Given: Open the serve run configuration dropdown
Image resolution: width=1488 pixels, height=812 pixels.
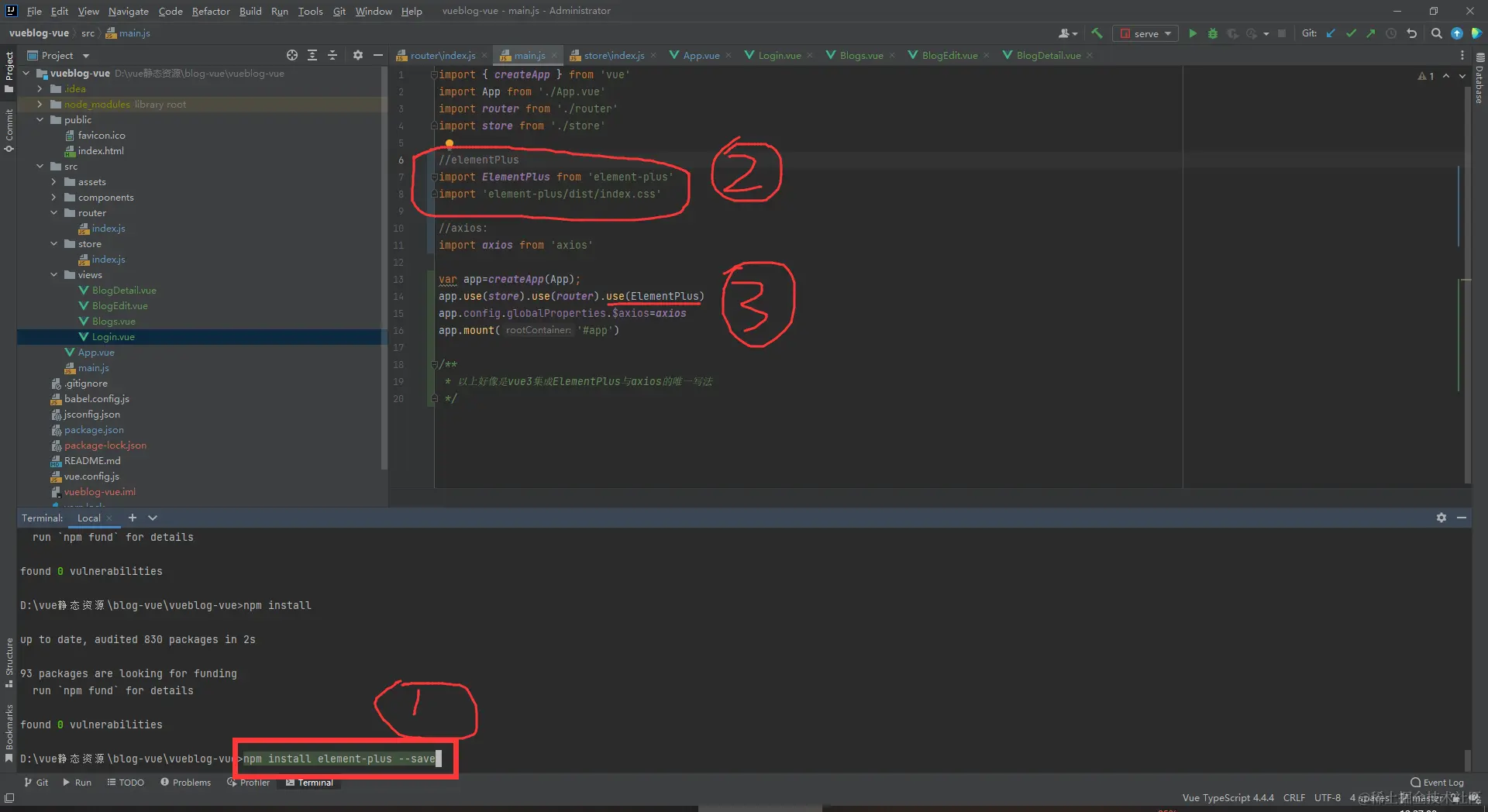Looking at the screenshot, I should point(1145,33).
